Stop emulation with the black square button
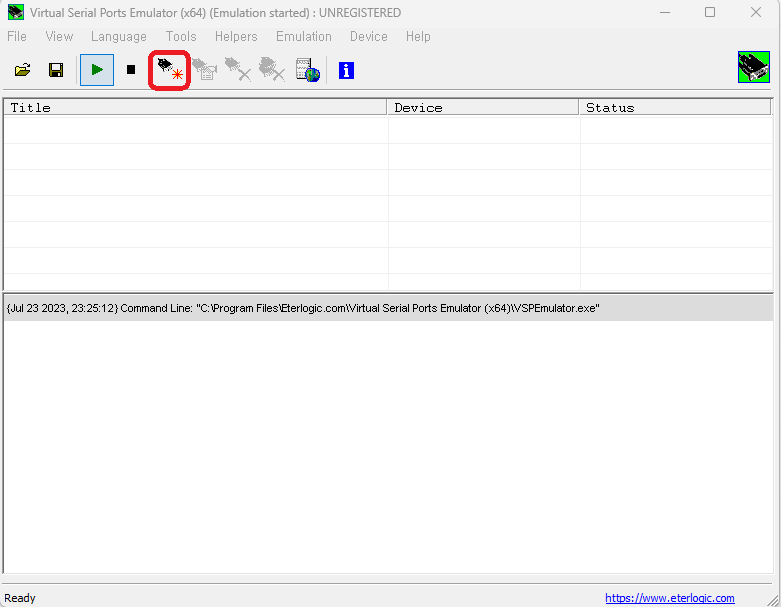The image size is (781, 609). [131, 70]
